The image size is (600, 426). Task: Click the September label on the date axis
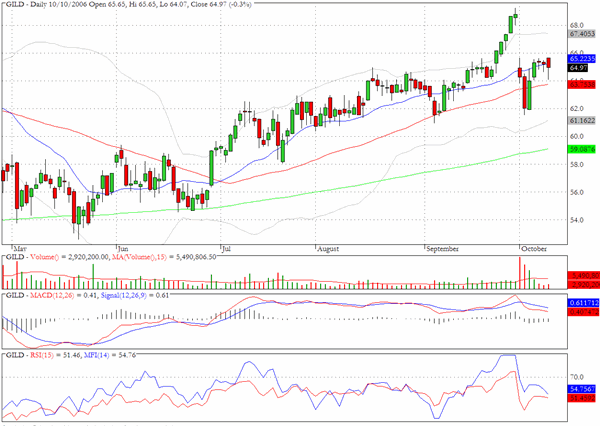pos(442,249)
